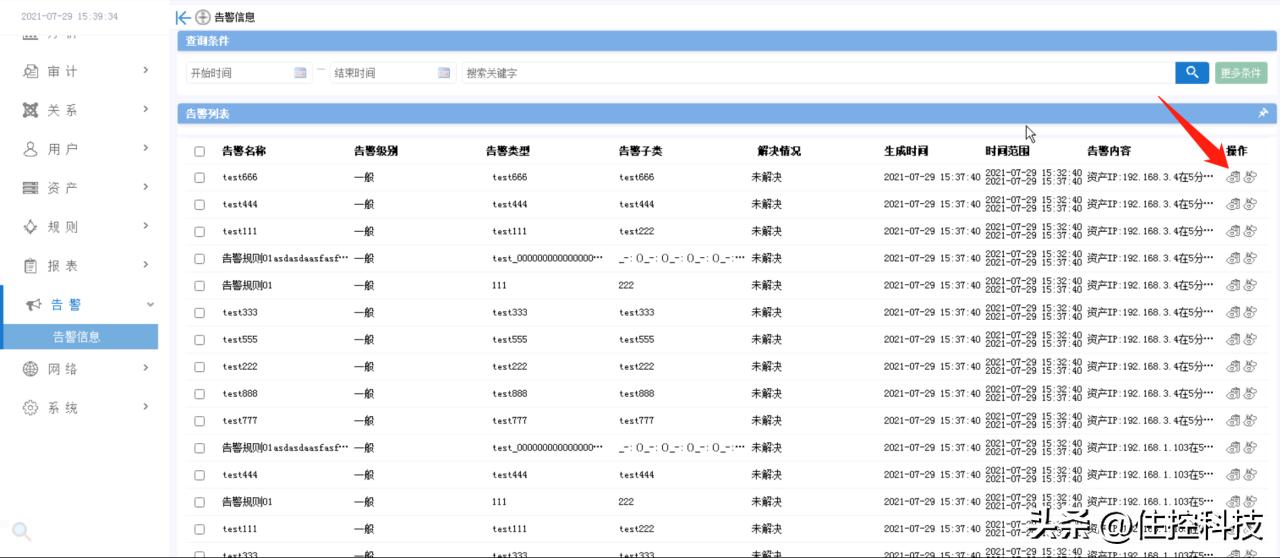Collapse the sidebar with the arrow-bar icon
Viewport: 1280px width, 558px height.
point(183,17)
